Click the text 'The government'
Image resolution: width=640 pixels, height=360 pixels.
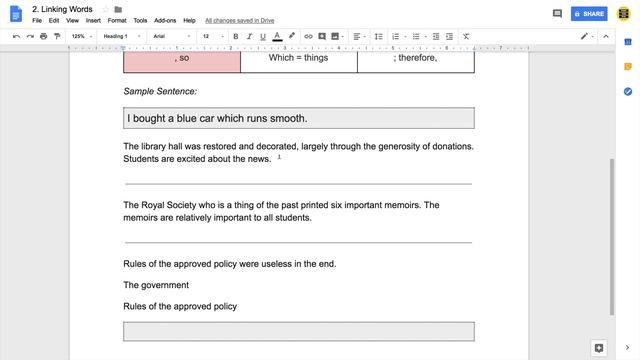pyautogui.click(x=156, y=285)
